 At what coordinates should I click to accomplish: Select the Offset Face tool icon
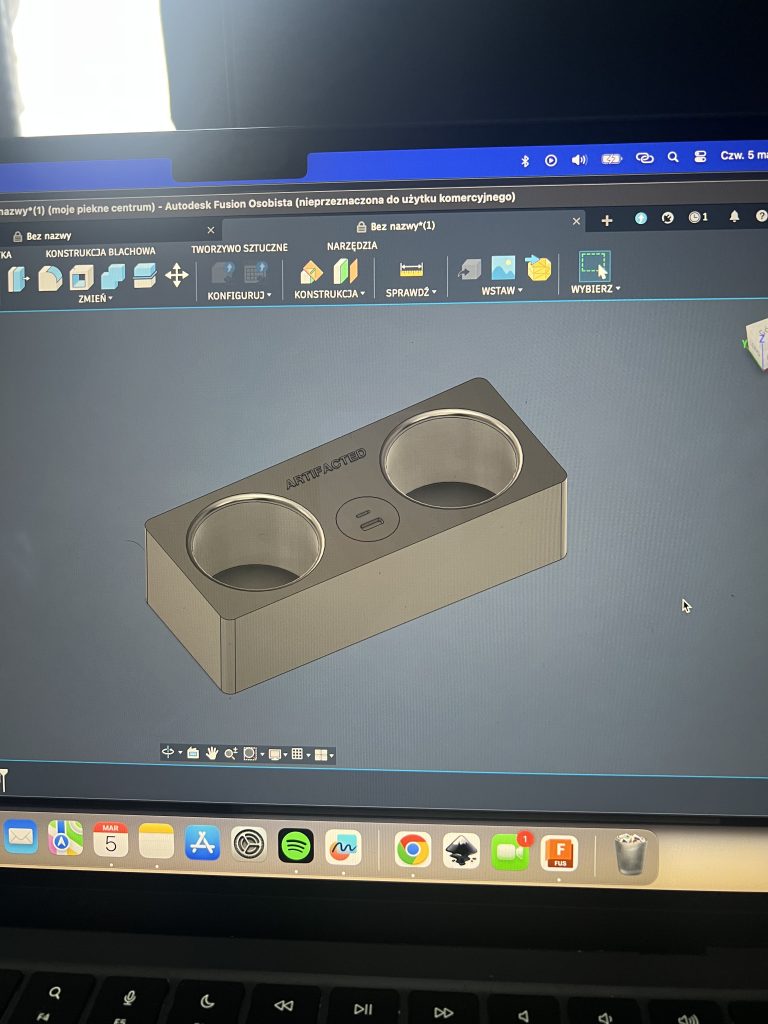point(144,275)
